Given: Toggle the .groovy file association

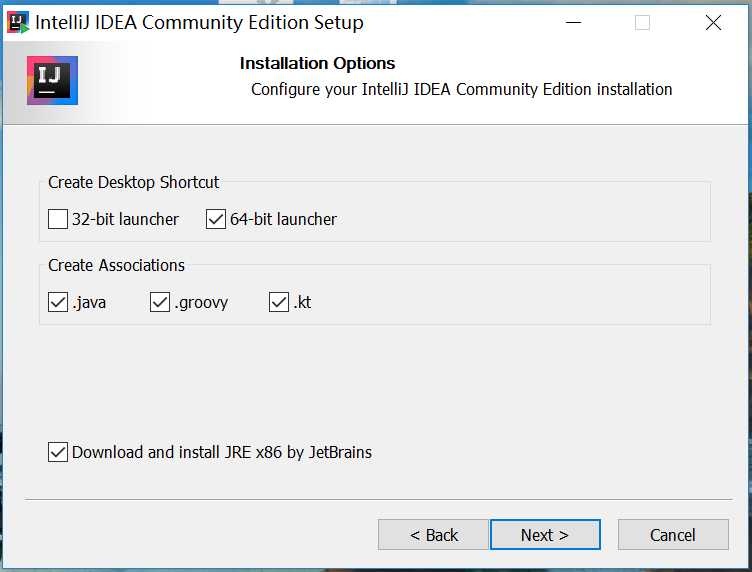Looking at the screenshot, I should 160,302.
